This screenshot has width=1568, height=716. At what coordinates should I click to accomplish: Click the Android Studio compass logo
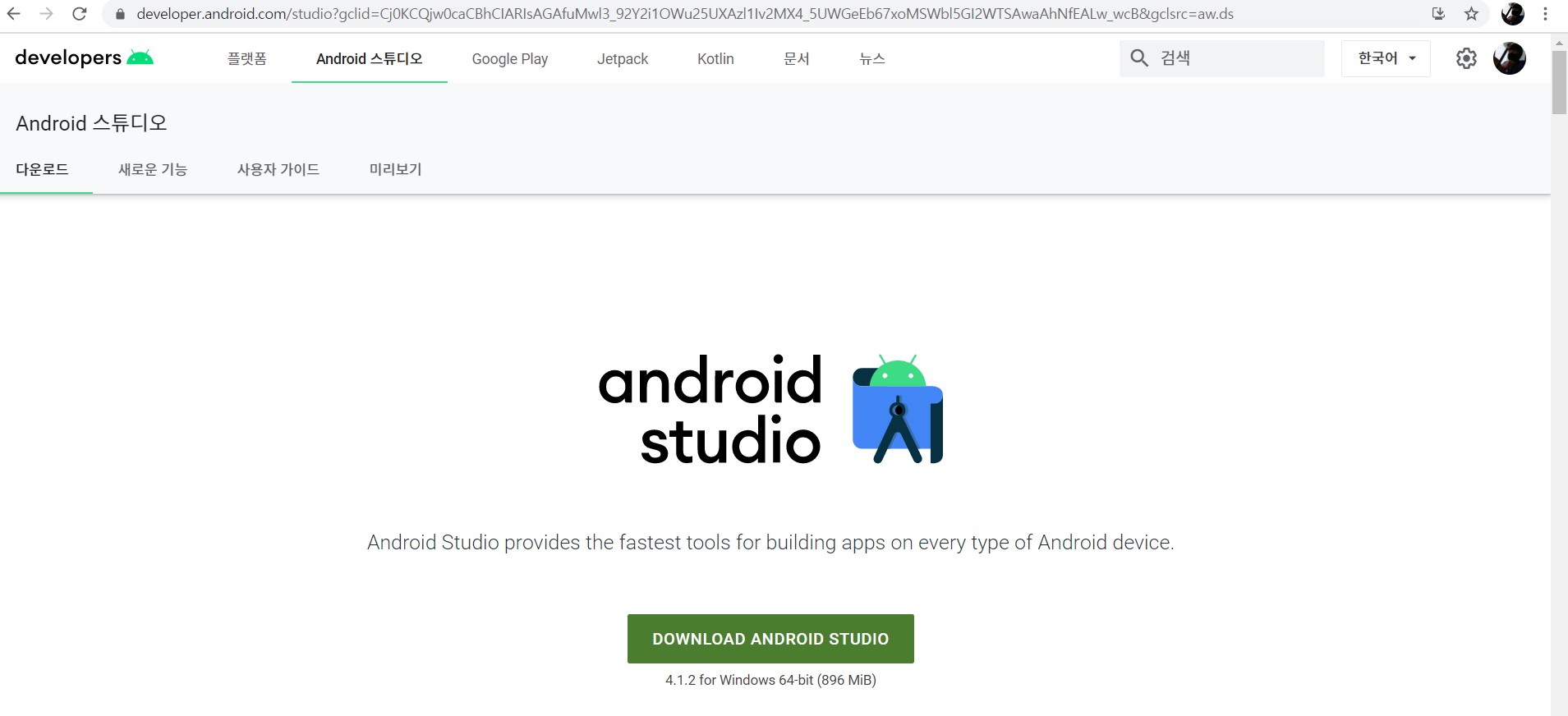[x=897, y=409]
